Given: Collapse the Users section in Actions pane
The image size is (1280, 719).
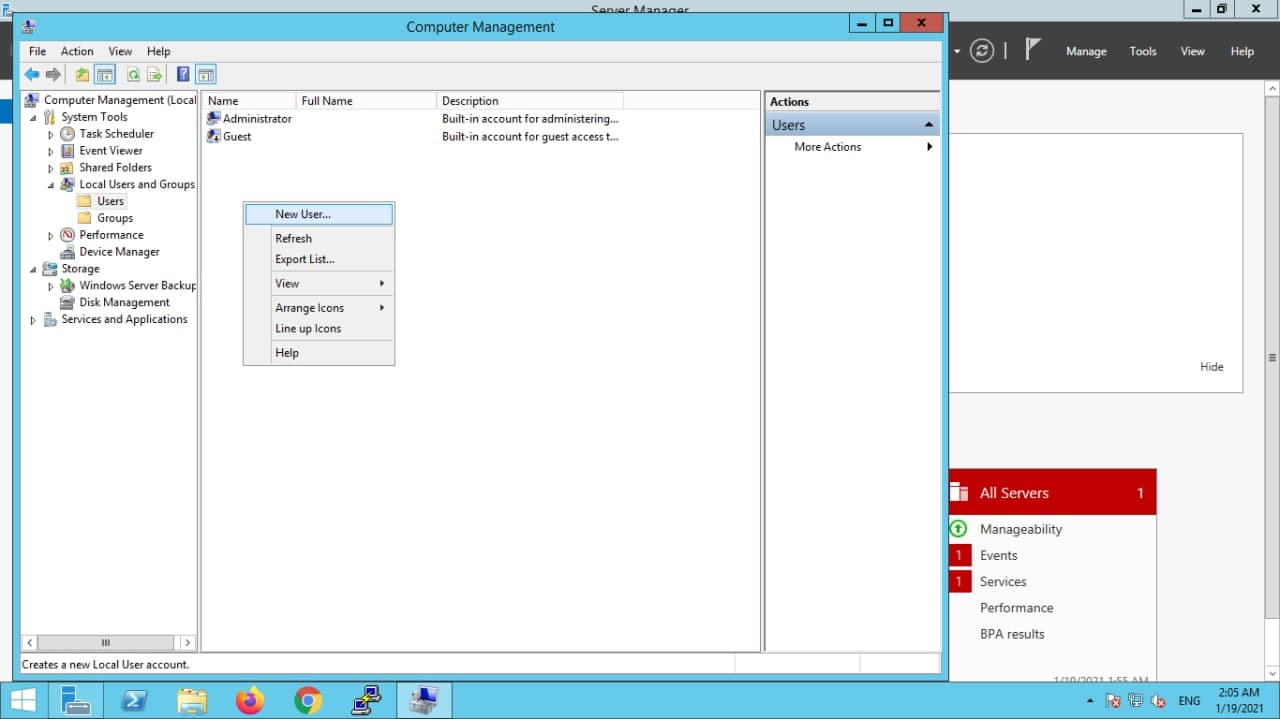Looking at the screenshot, I should [928, 125].
